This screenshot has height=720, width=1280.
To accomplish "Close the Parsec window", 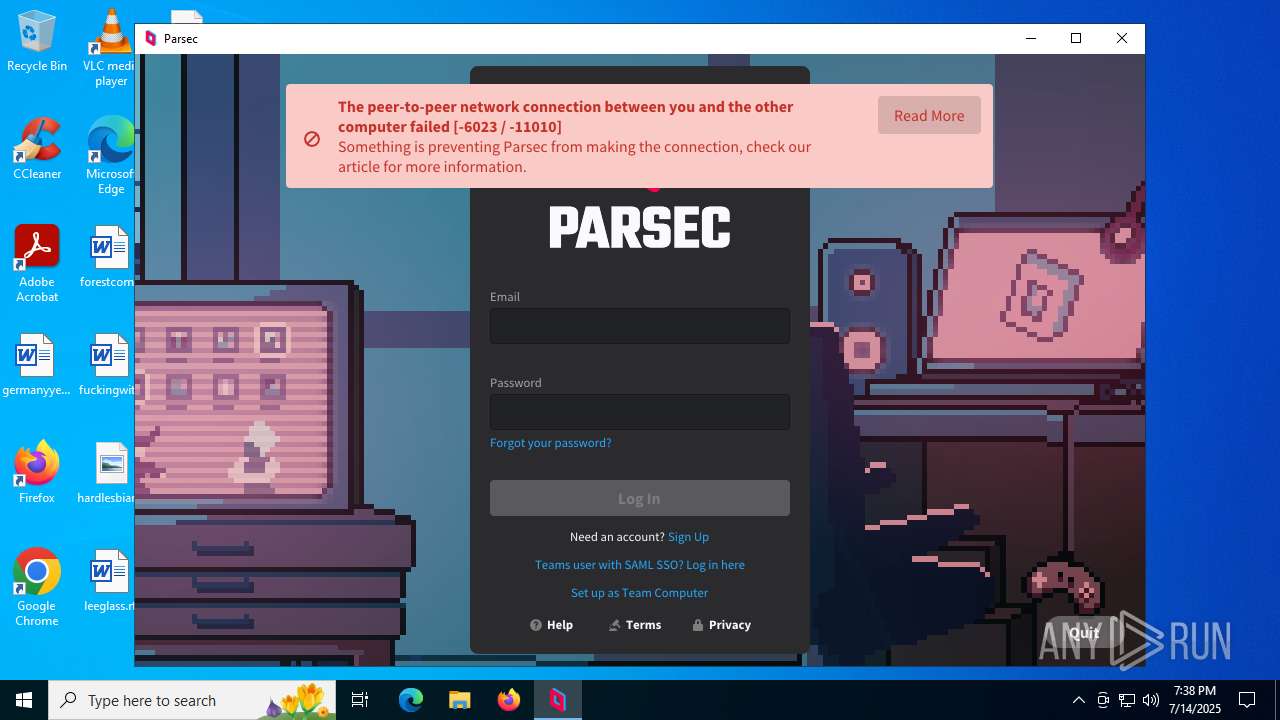I will 1122,39.
